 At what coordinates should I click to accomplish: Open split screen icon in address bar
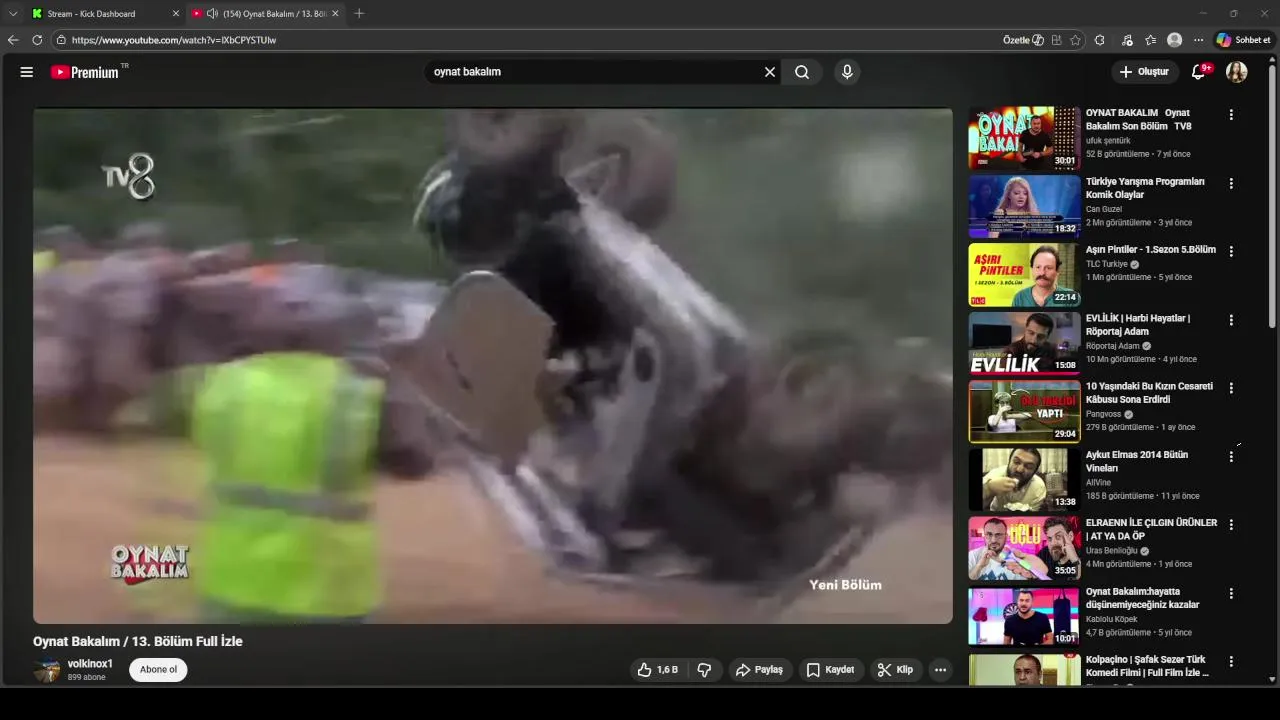1056,40
